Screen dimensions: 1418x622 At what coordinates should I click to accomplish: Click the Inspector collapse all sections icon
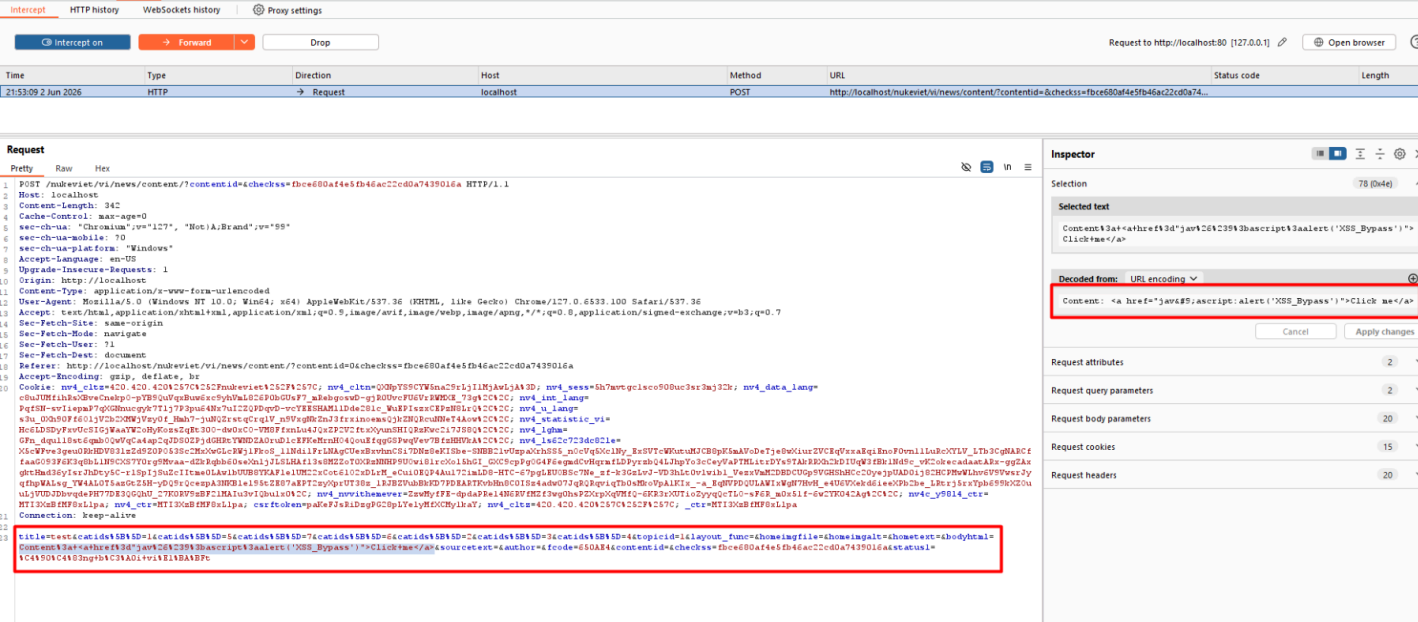click(x=1380, y=154)
